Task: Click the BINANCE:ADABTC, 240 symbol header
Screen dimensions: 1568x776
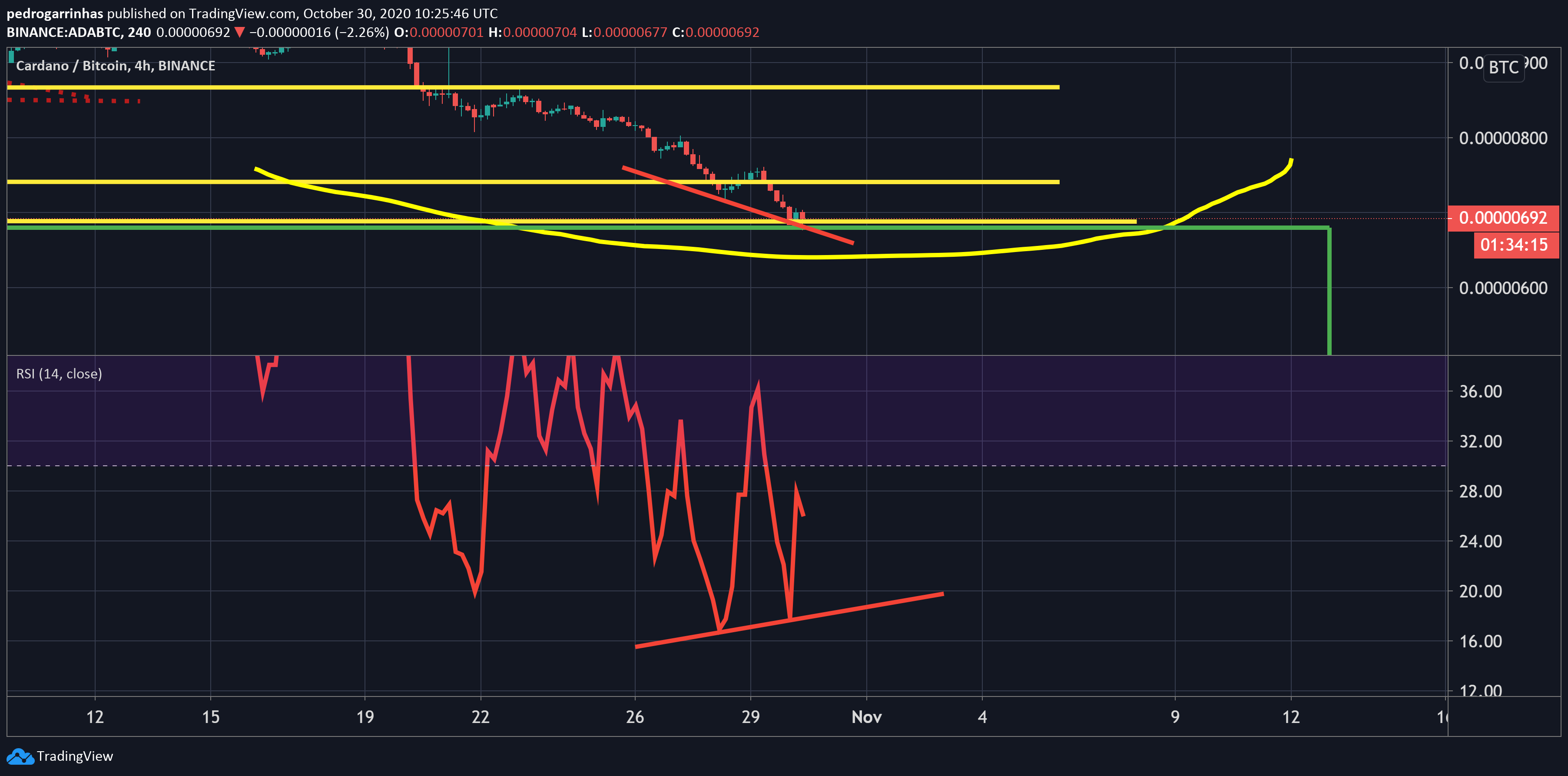Action: pyautogui.click(x=79, y=32)
